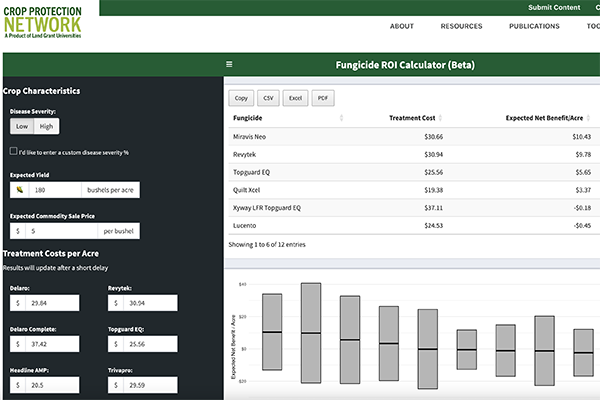Click the Trivapro cost field

click(x=150, y=385)
